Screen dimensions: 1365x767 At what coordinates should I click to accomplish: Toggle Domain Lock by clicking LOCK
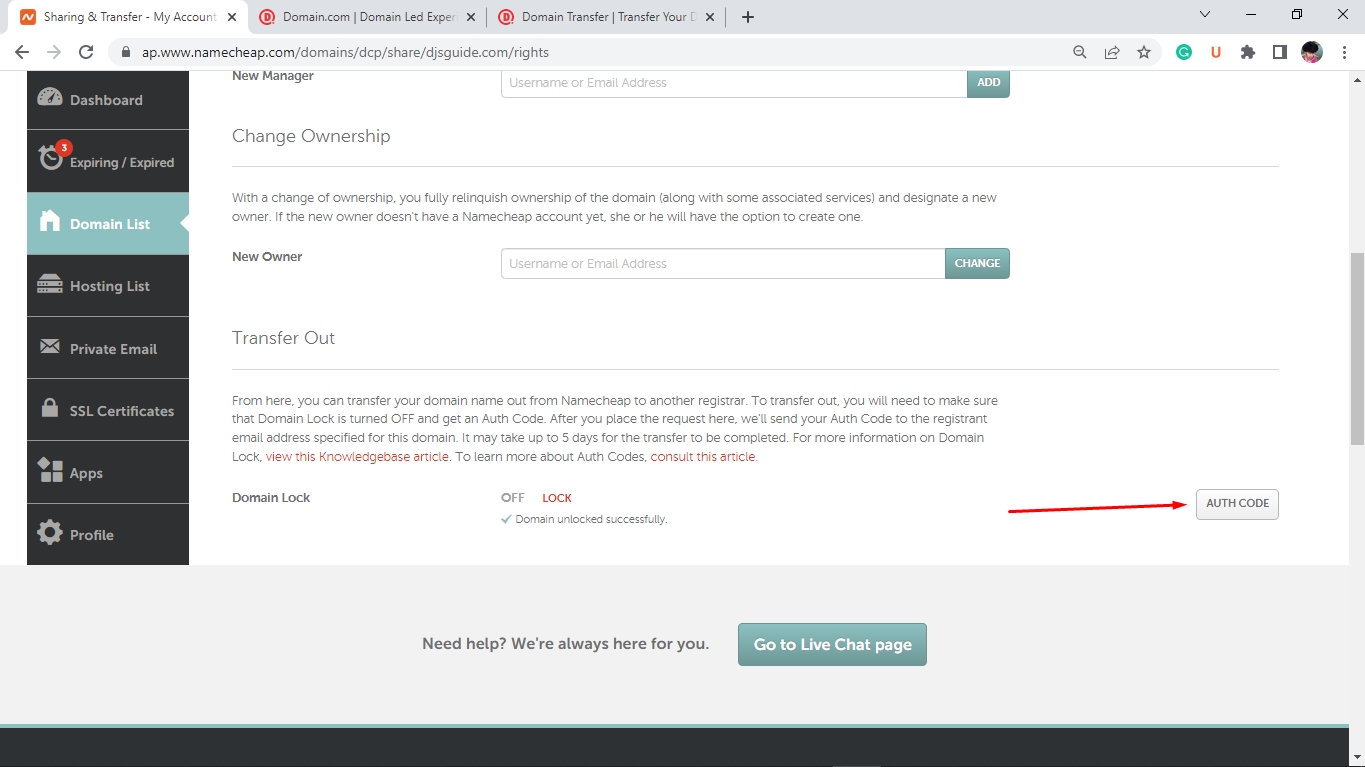[557, 498]
